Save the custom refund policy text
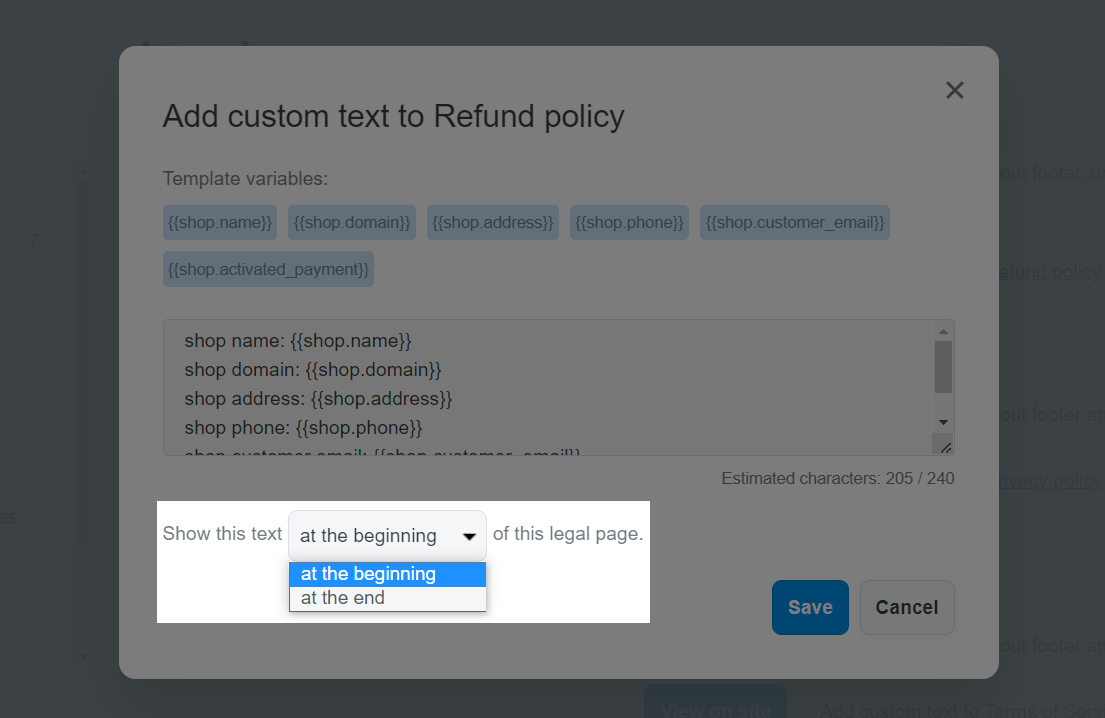Screen dimensions: 1105x718 click(810, 607)
